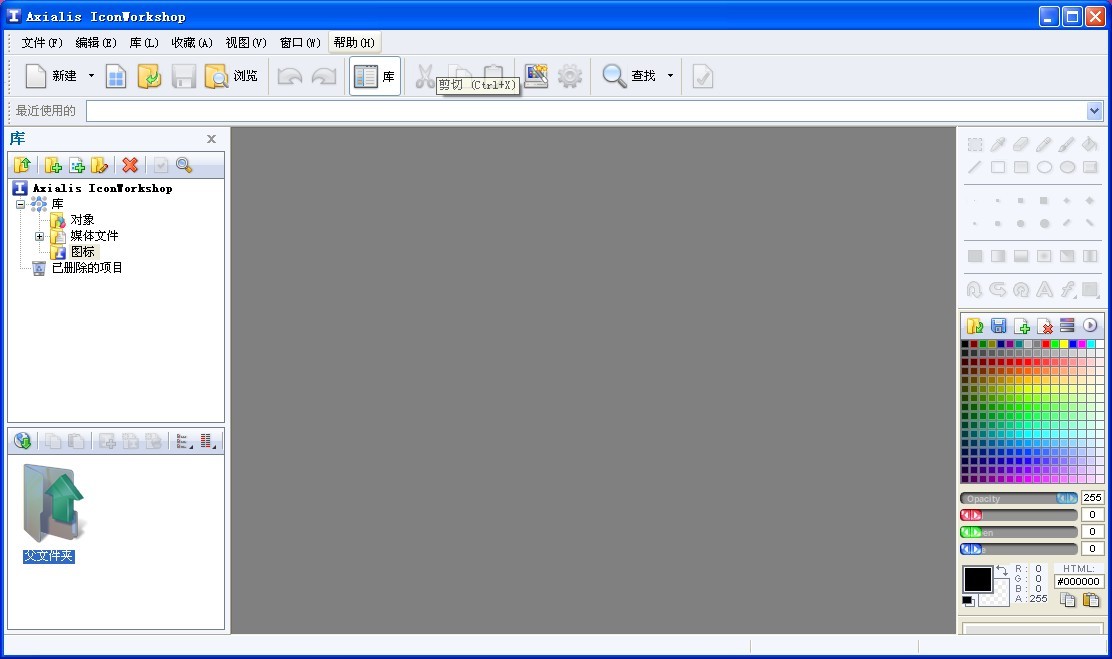Click the load palette folder icon

975,326
